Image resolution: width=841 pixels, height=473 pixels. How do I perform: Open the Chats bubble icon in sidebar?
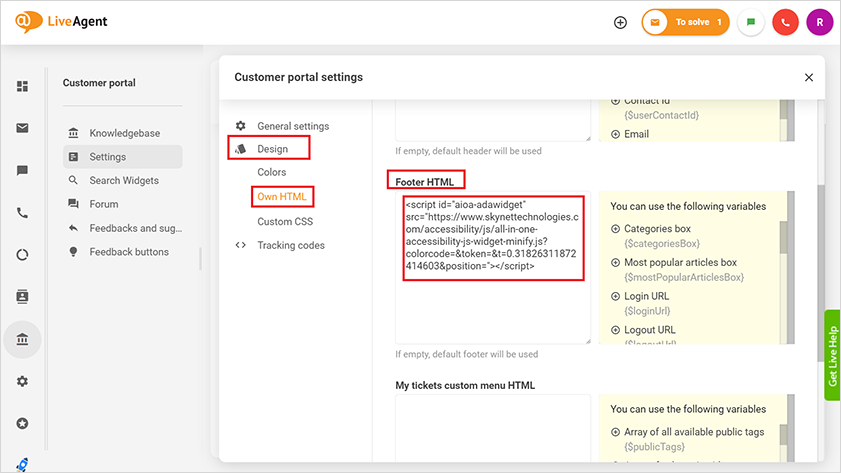[22, 171]
